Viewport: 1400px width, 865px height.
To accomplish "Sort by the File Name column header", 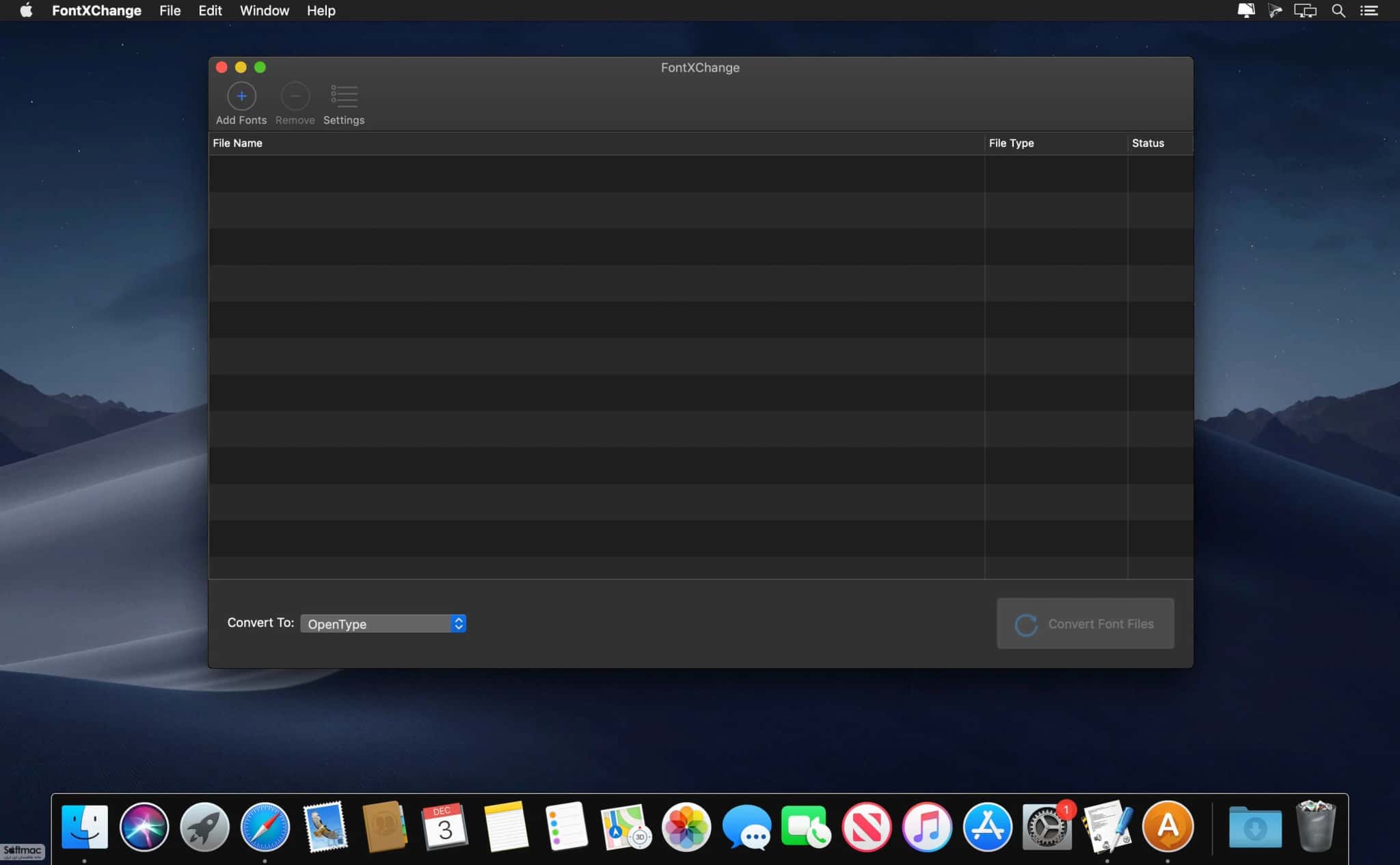I will (x=596, y=143).
